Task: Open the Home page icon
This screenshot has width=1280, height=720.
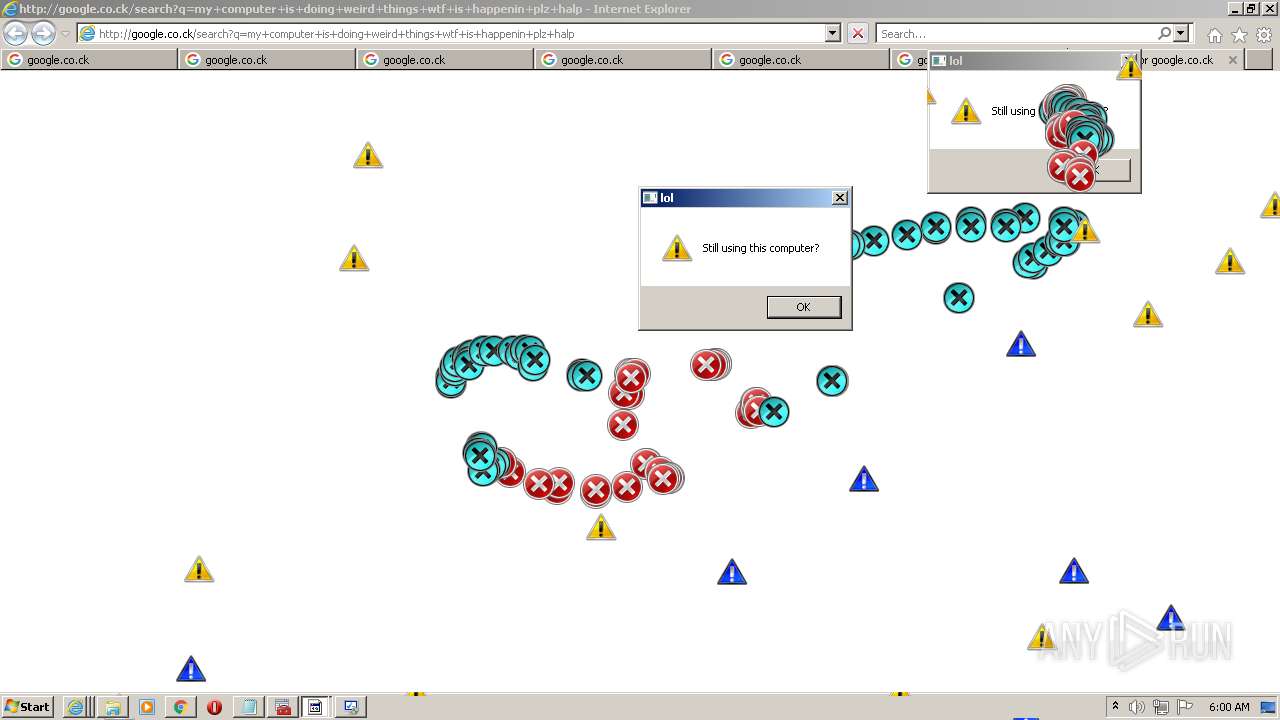Action: click(1214, 35)
